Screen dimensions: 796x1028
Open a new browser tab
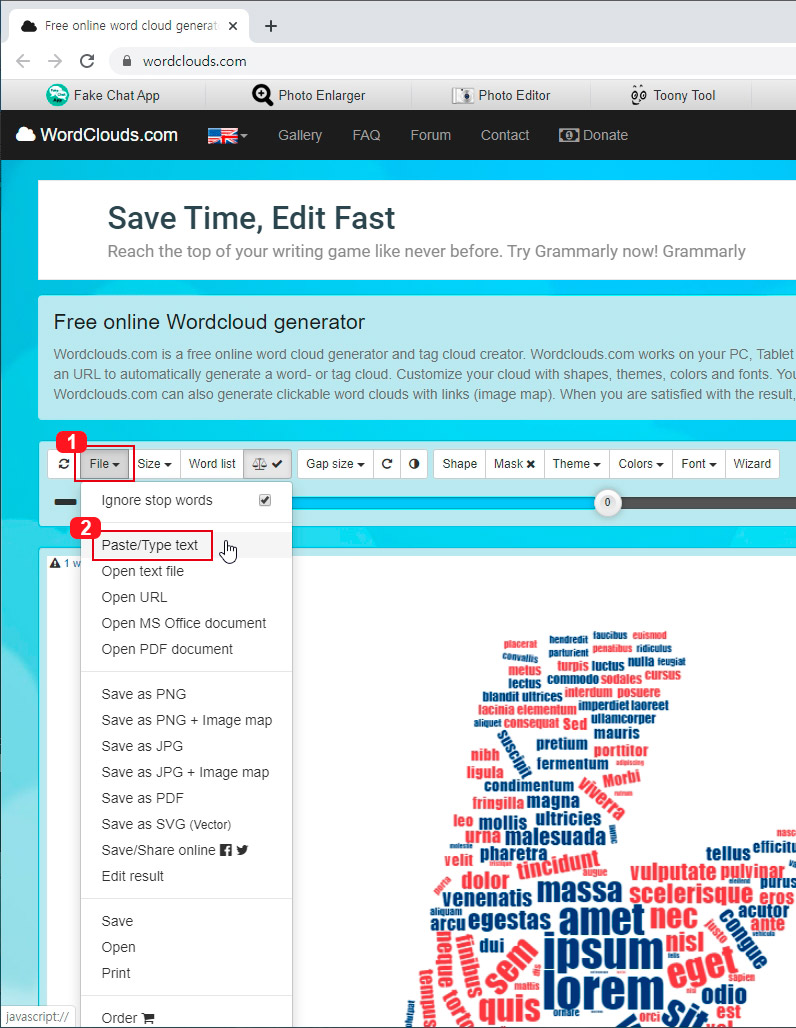271,26
